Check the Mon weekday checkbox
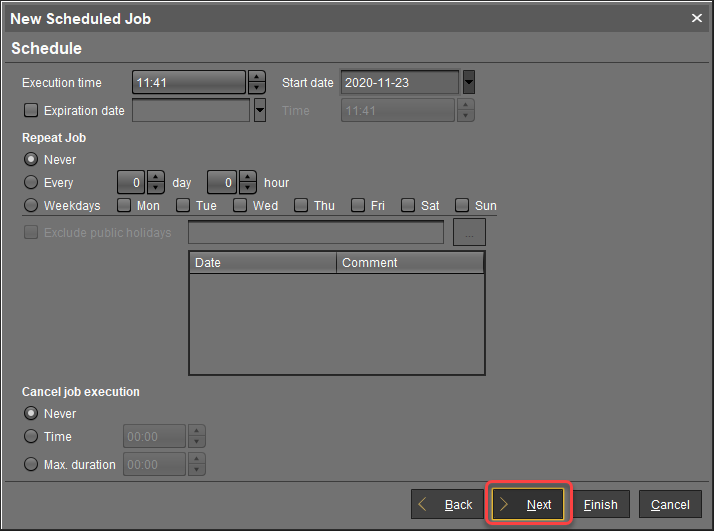The image size is (714, 531). click(x=124, y=206)
